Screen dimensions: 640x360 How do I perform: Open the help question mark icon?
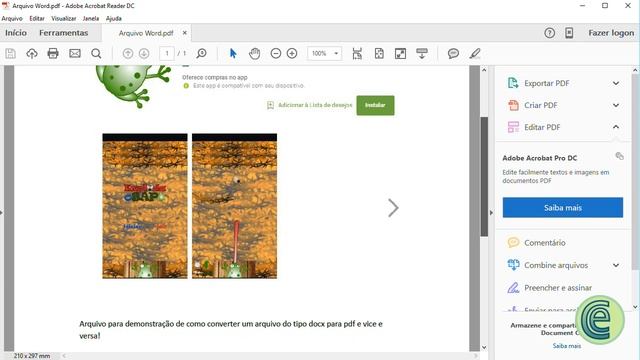coord(549,33)
